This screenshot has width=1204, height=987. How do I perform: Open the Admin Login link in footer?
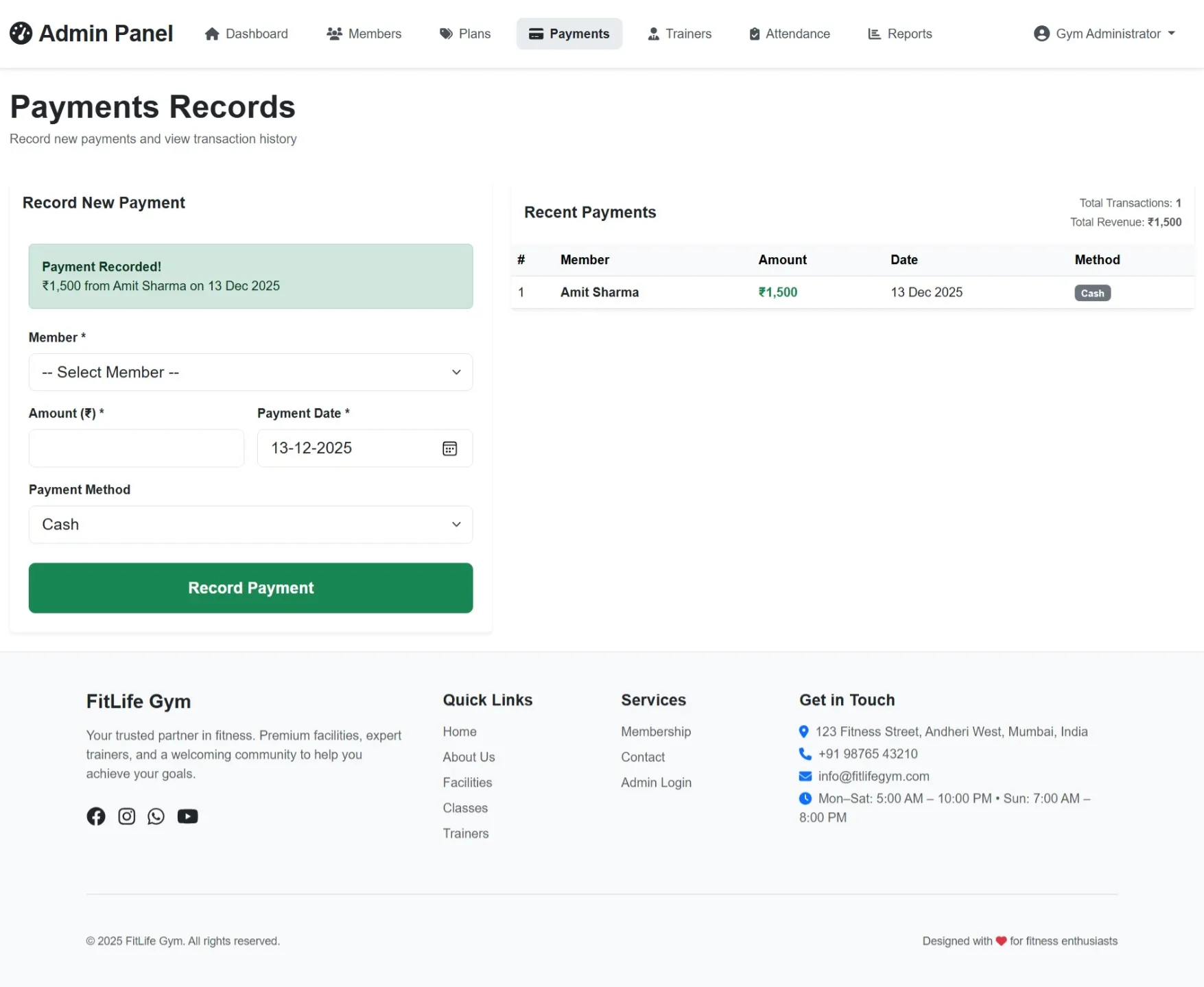tap(656, 782)
